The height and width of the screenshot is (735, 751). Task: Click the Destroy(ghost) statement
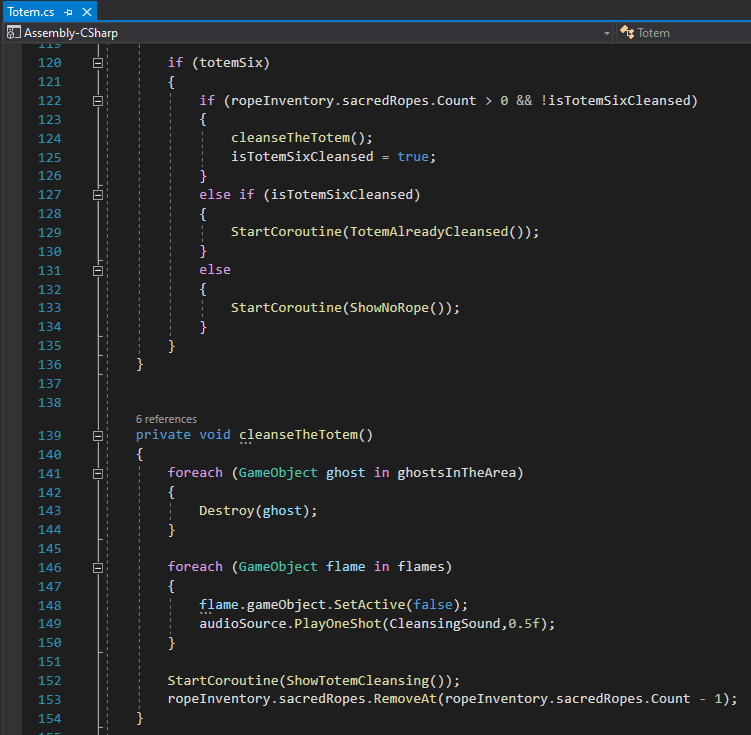click(x=257, y=511)
